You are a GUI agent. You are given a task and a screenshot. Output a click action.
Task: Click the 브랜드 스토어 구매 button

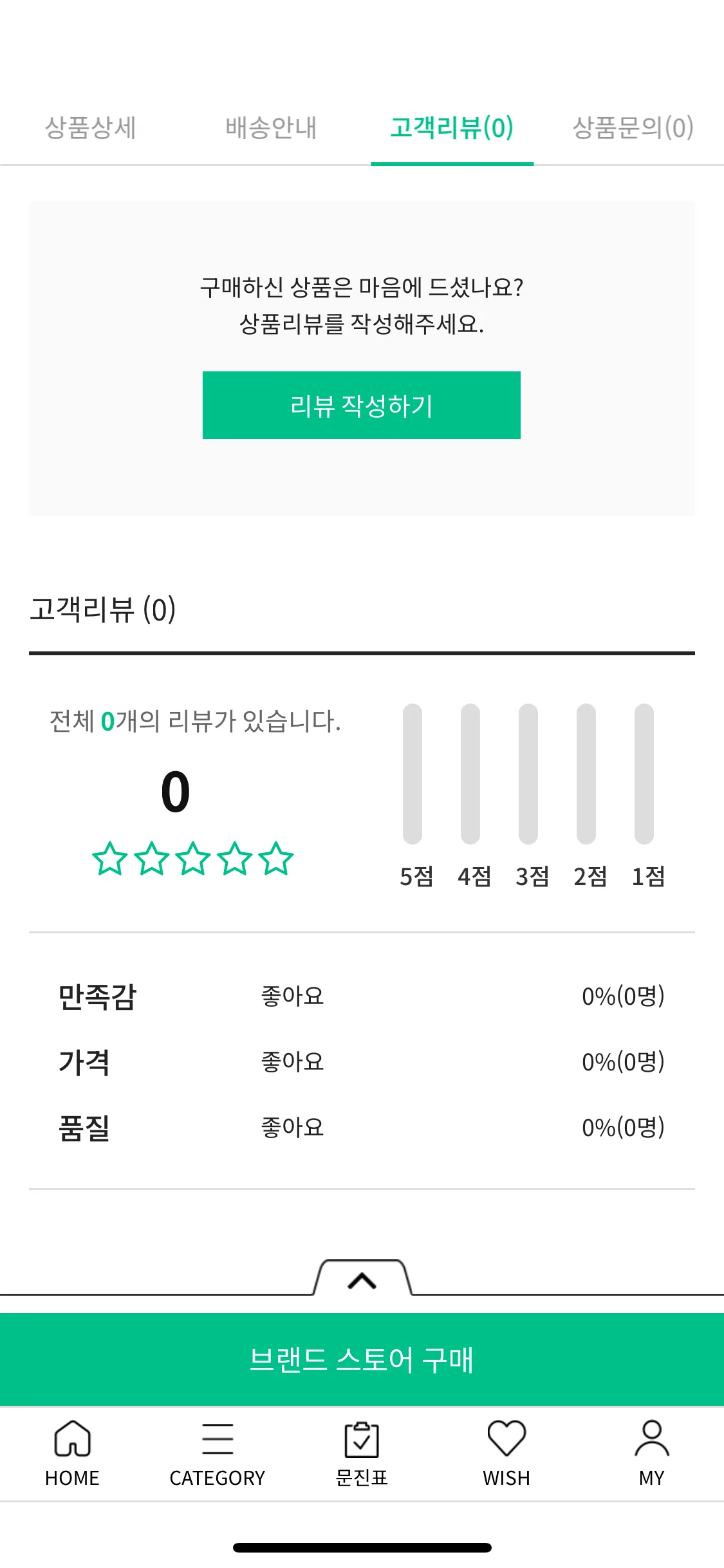pyautogui.click(x=362, y=1359)
